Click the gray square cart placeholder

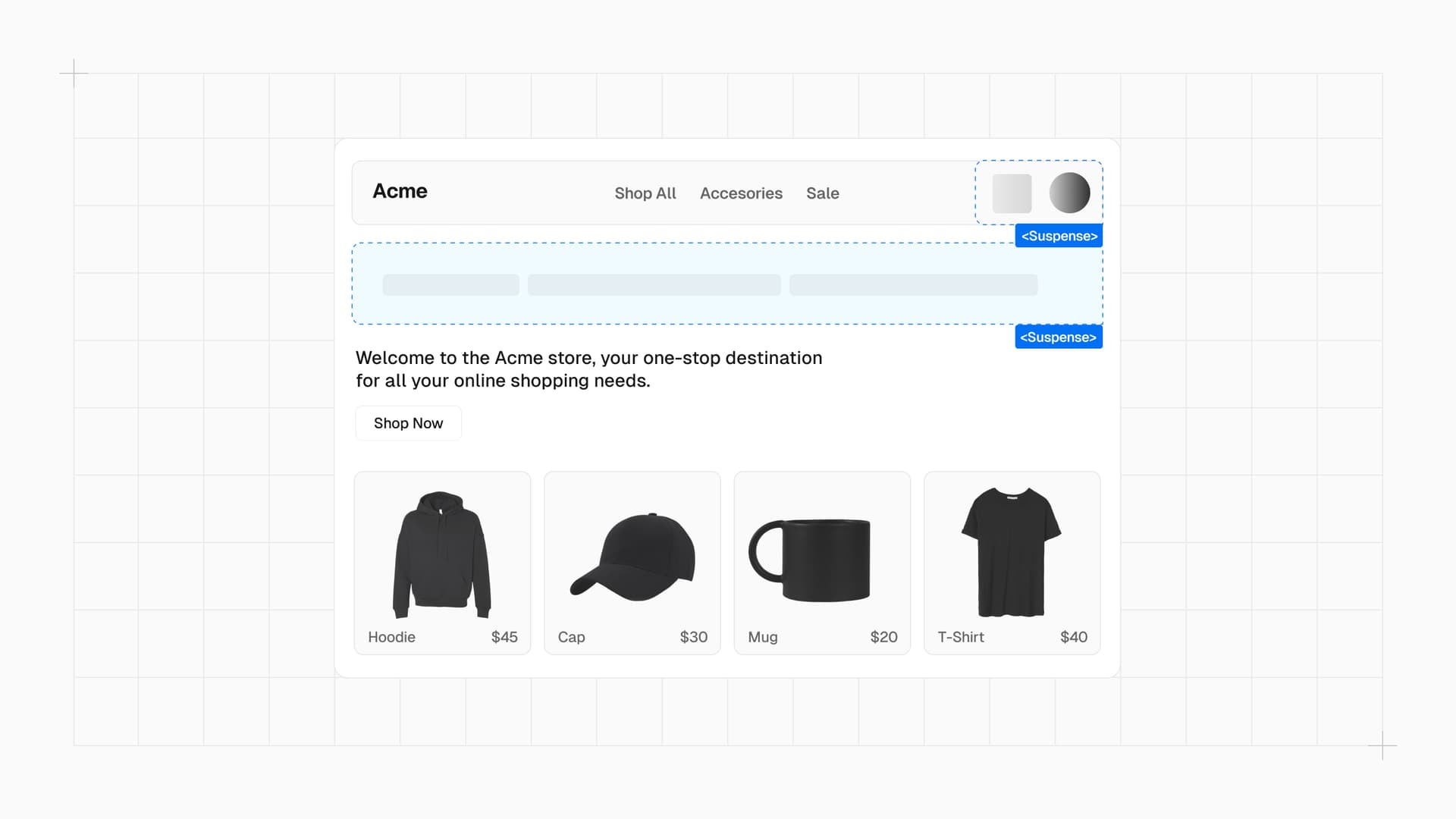1012,193
